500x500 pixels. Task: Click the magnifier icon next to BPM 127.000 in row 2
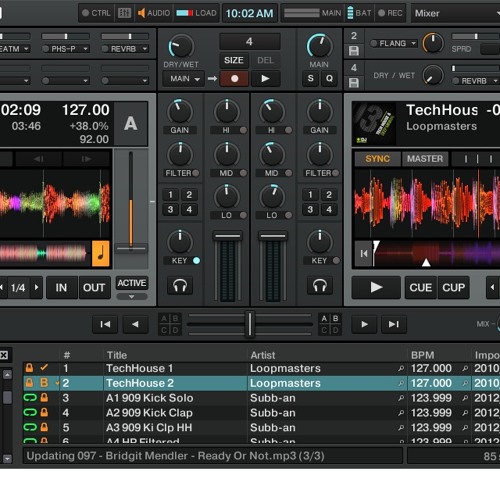[465, 383]
